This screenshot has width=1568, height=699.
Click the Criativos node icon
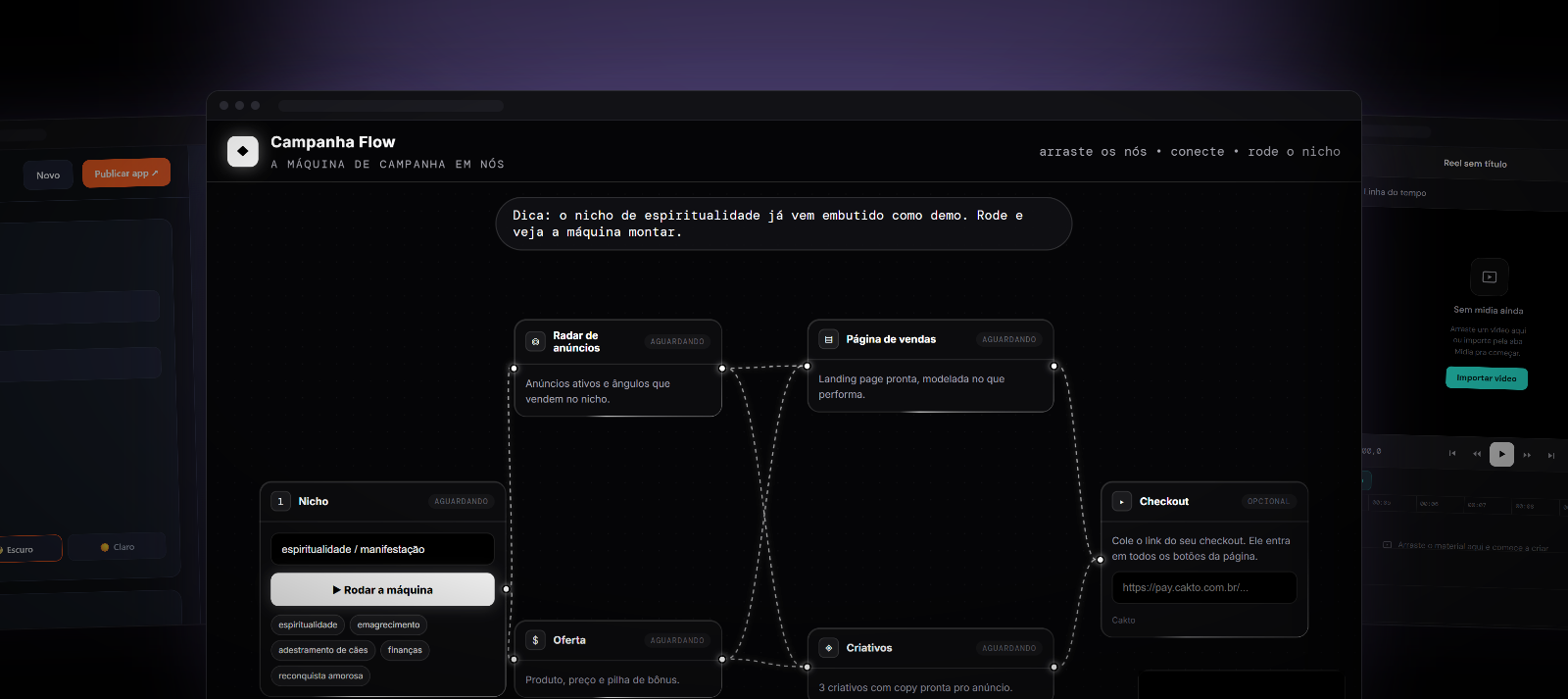828,648
